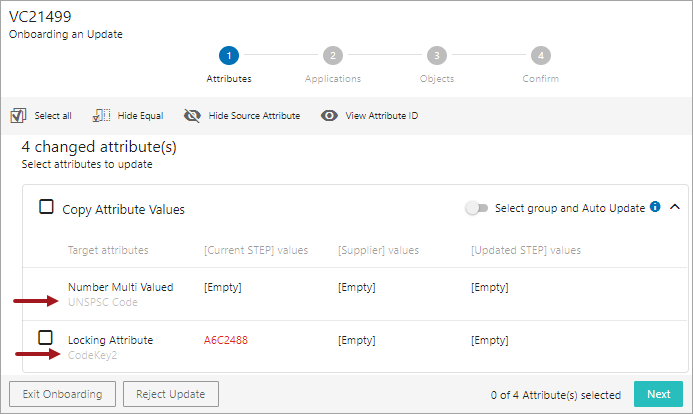The height and width of the screenshot is (414, 693).
Task: Open step 4 Confirm circle
Action: coord(541,56)
